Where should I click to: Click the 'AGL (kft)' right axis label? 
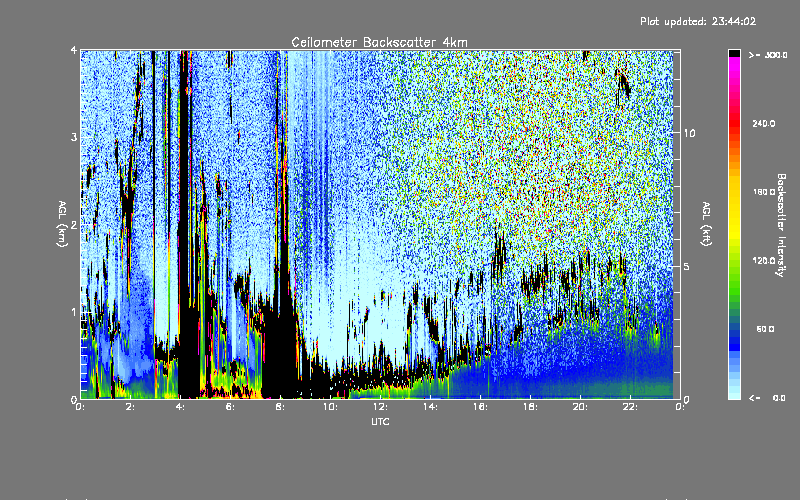click(706, 224)
